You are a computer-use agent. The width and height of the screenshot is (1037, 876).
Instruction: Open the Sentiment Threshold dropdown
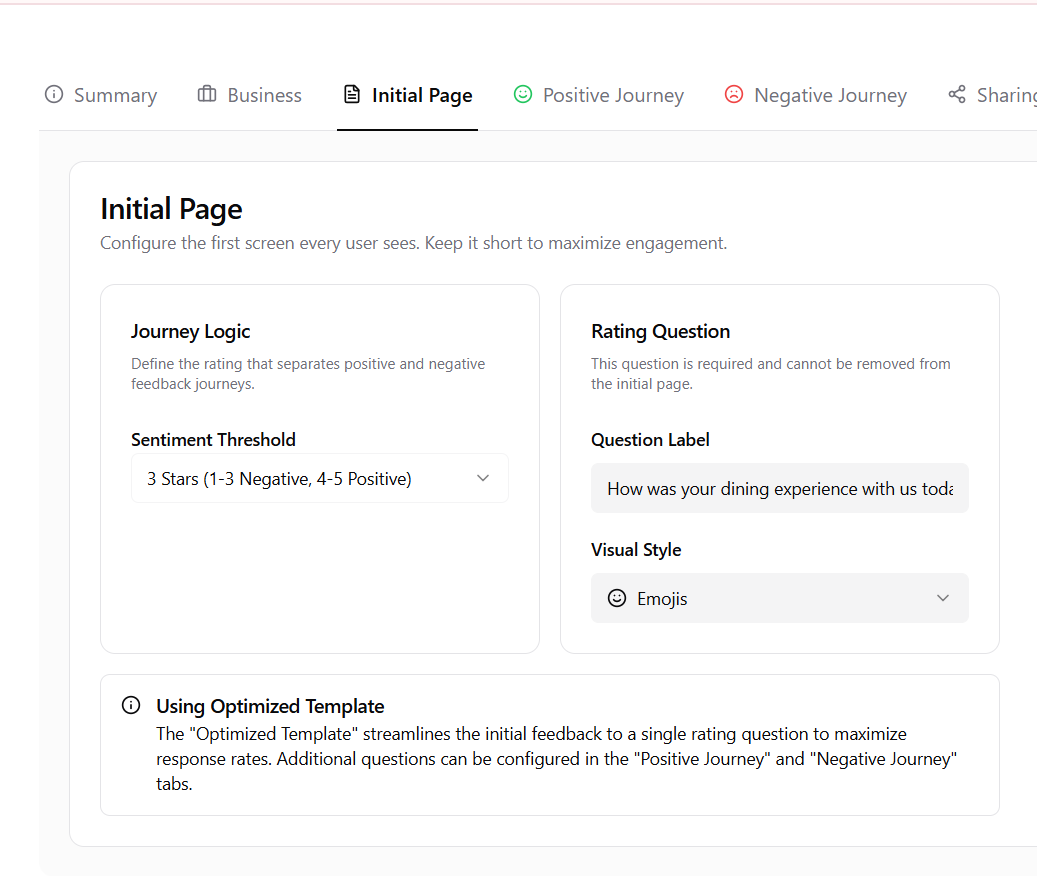point(319,478)
